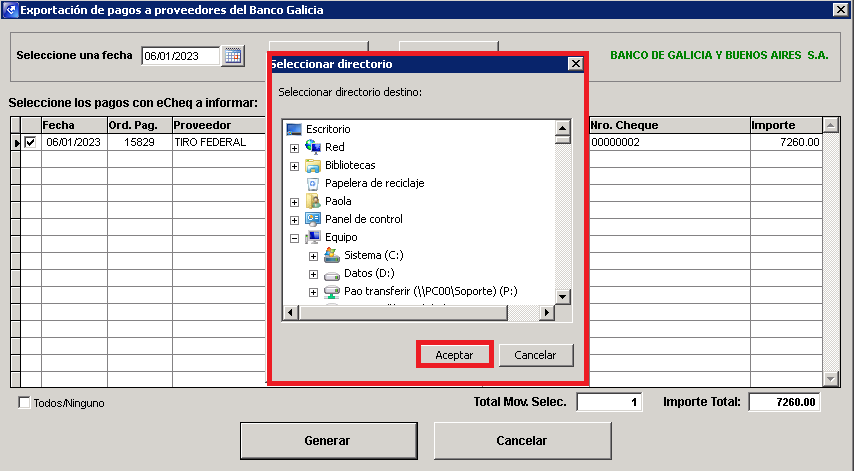Screen dimensions: 854x471
Task: Click the directory tree scroll right arrow
Action: 546,313
